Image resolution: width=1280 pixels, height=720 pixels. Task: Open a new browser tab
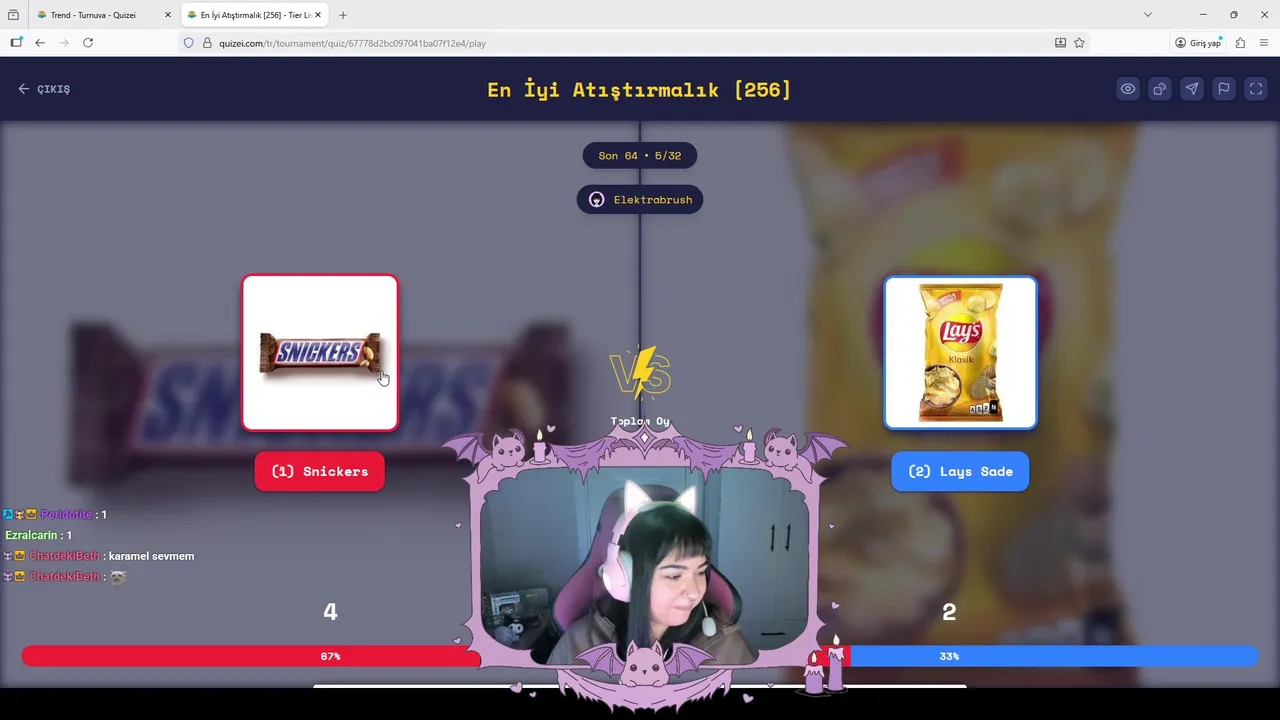343,15
